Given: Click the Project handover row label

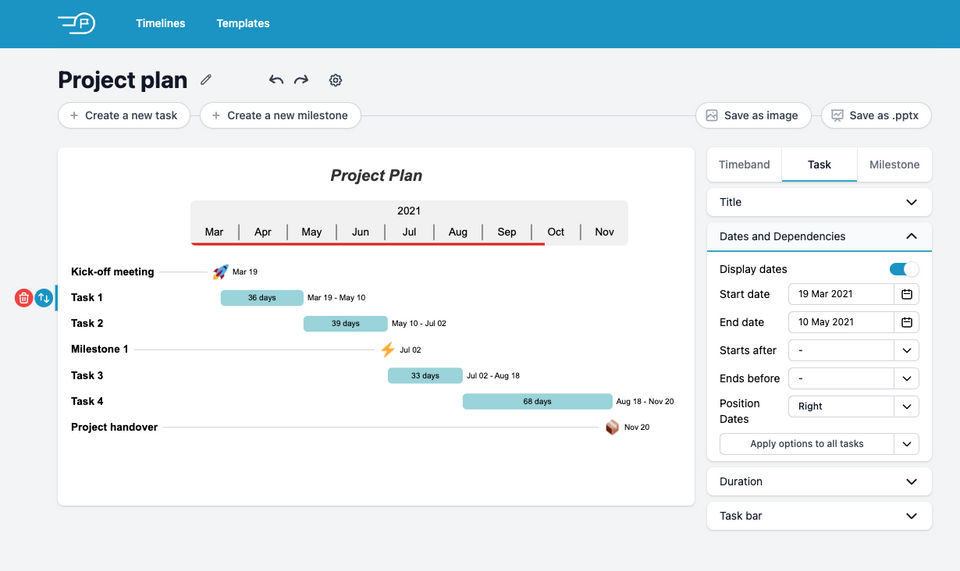Looking at the screenshot, I should point(114,427).
